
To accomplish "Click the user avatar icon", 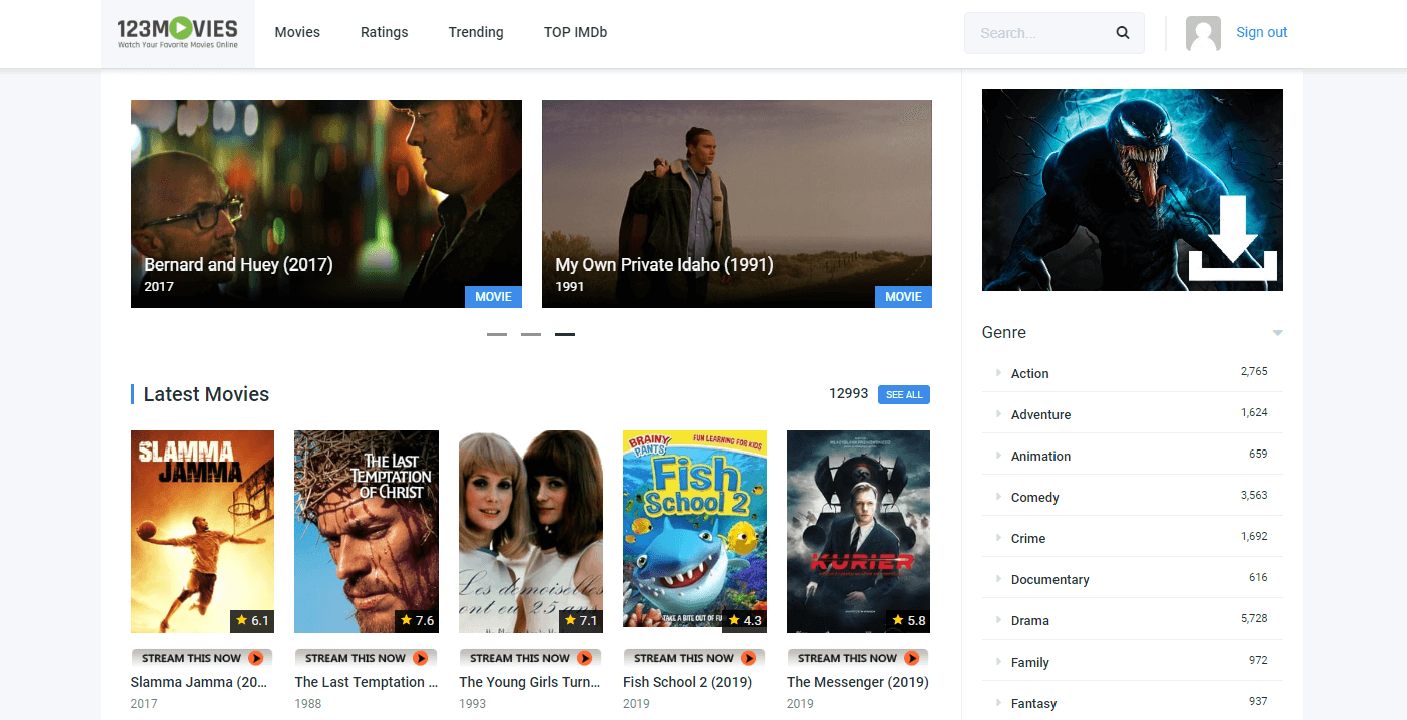I will point(1203,33).
